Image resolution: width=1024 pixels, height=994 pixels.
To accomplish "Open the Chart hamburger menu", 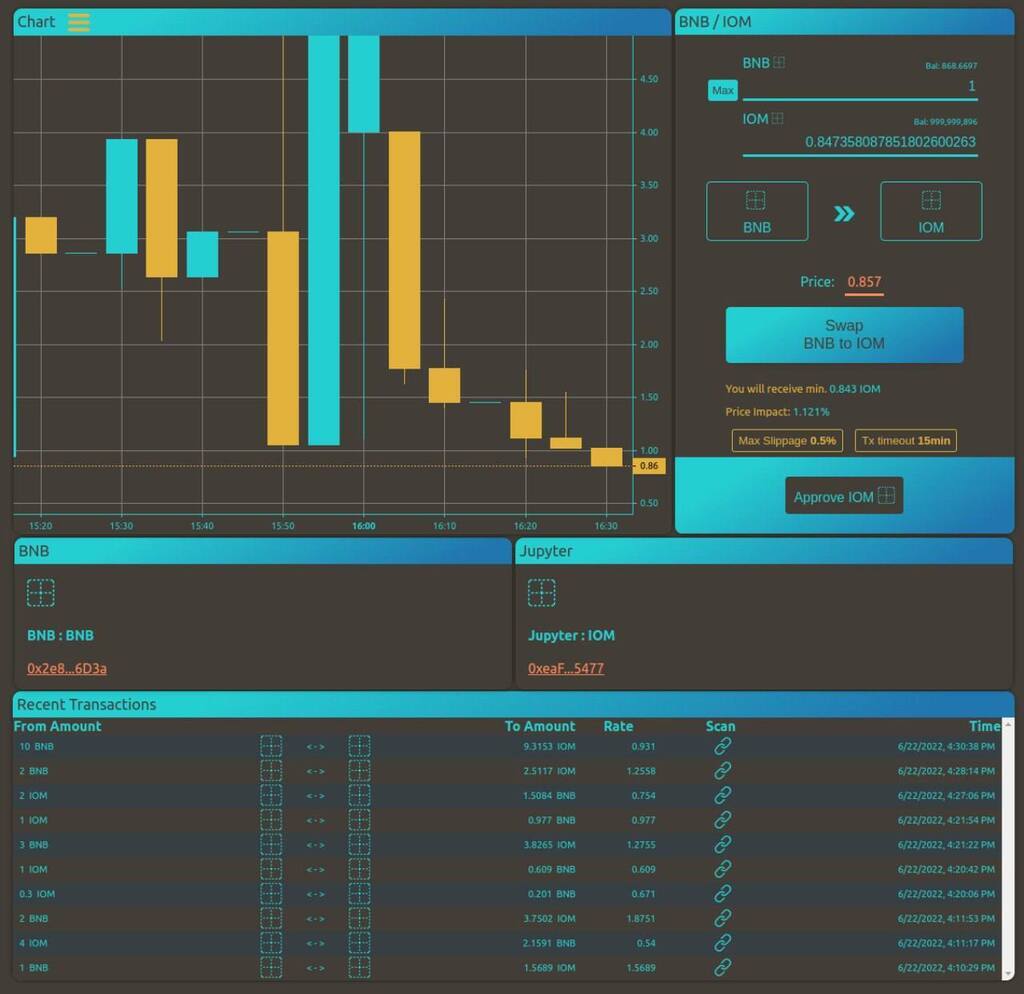I will click(x=79, y=22).
